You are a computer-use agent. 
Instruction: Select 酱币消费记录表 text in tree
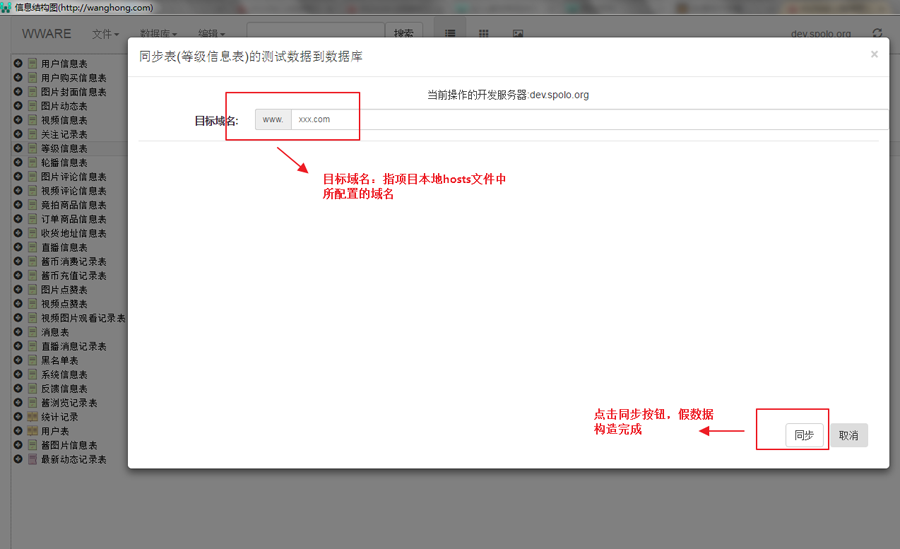pos(73,261)
